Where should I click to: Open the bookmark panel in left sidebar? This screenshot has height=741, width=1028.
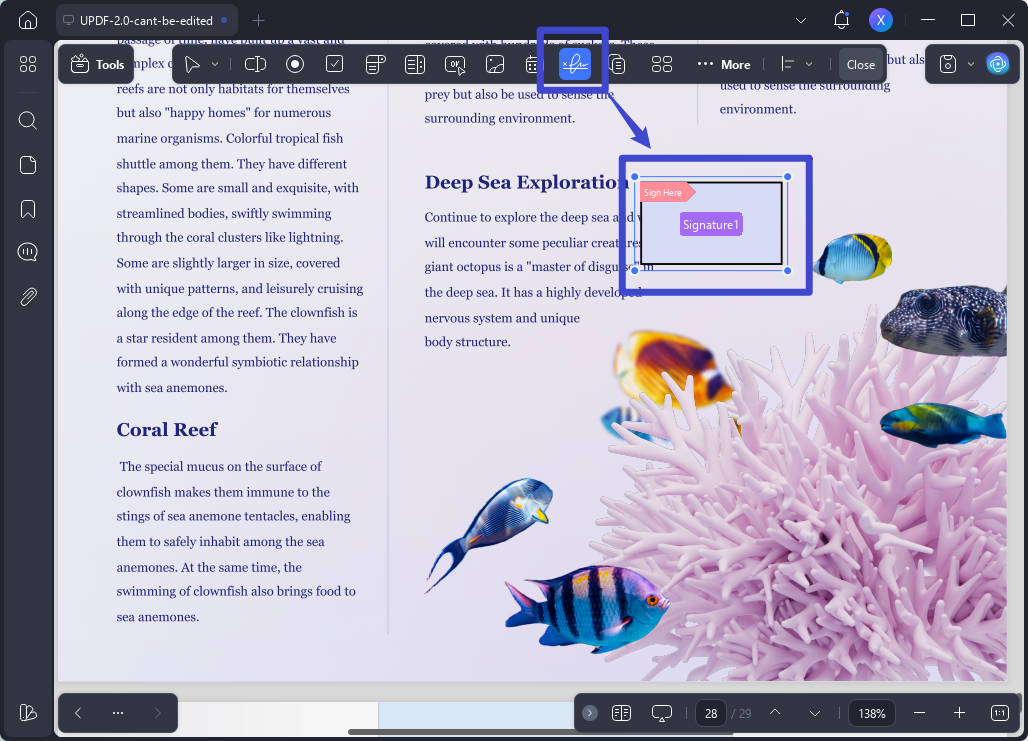click(x=28, y=209)
